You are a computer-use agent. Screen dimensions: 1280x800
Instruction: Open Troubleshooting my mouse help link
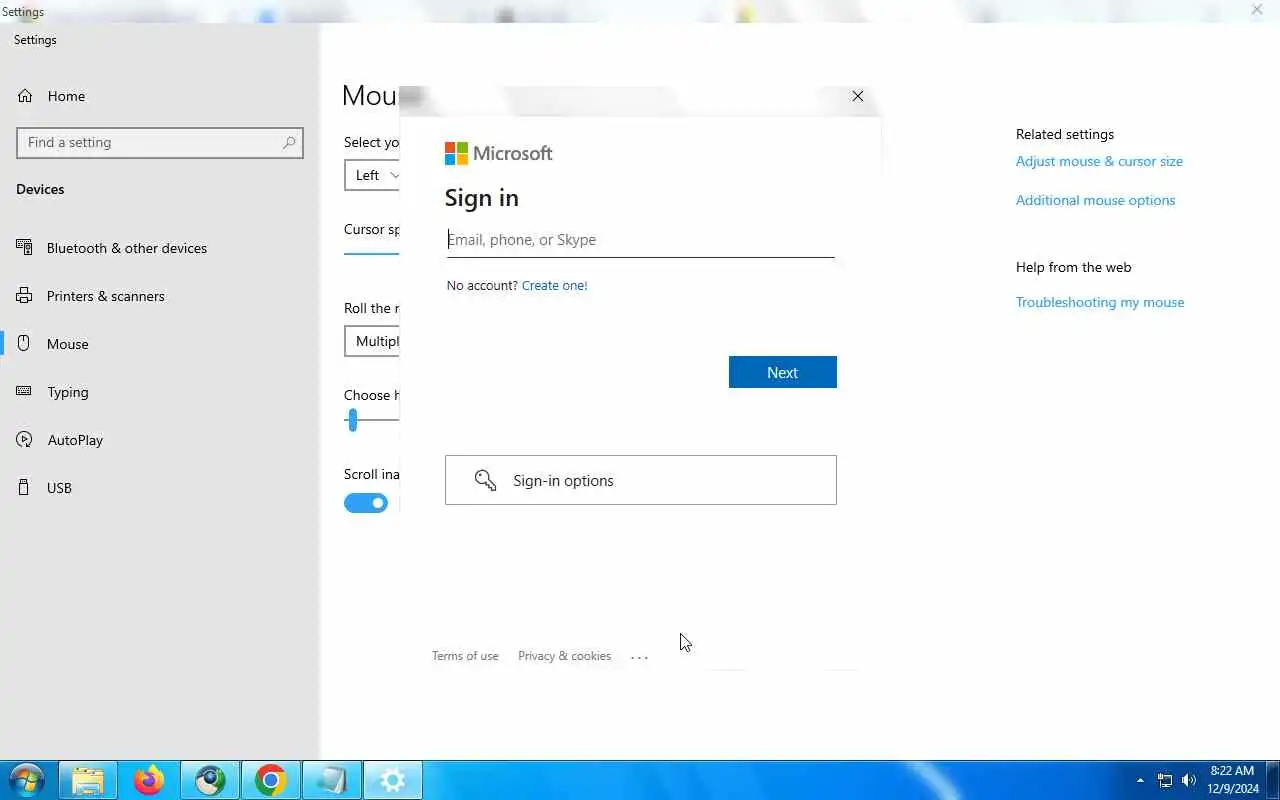pos(1100,302)
